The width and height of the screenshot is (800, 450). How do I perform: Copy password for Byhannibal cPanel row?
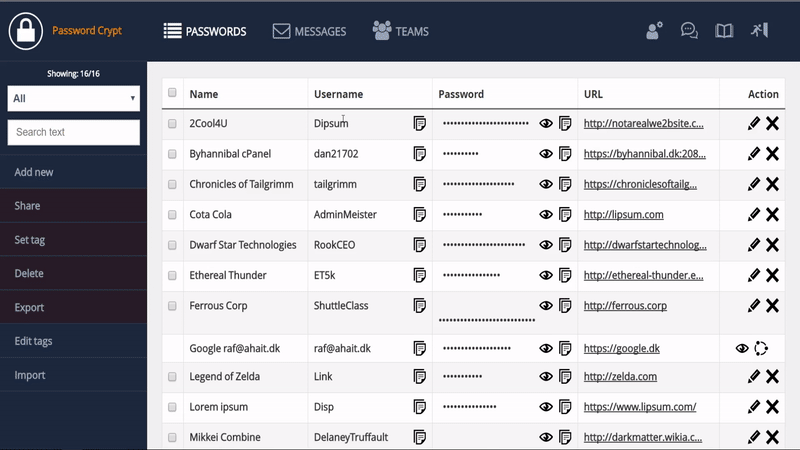coord(565,154)
